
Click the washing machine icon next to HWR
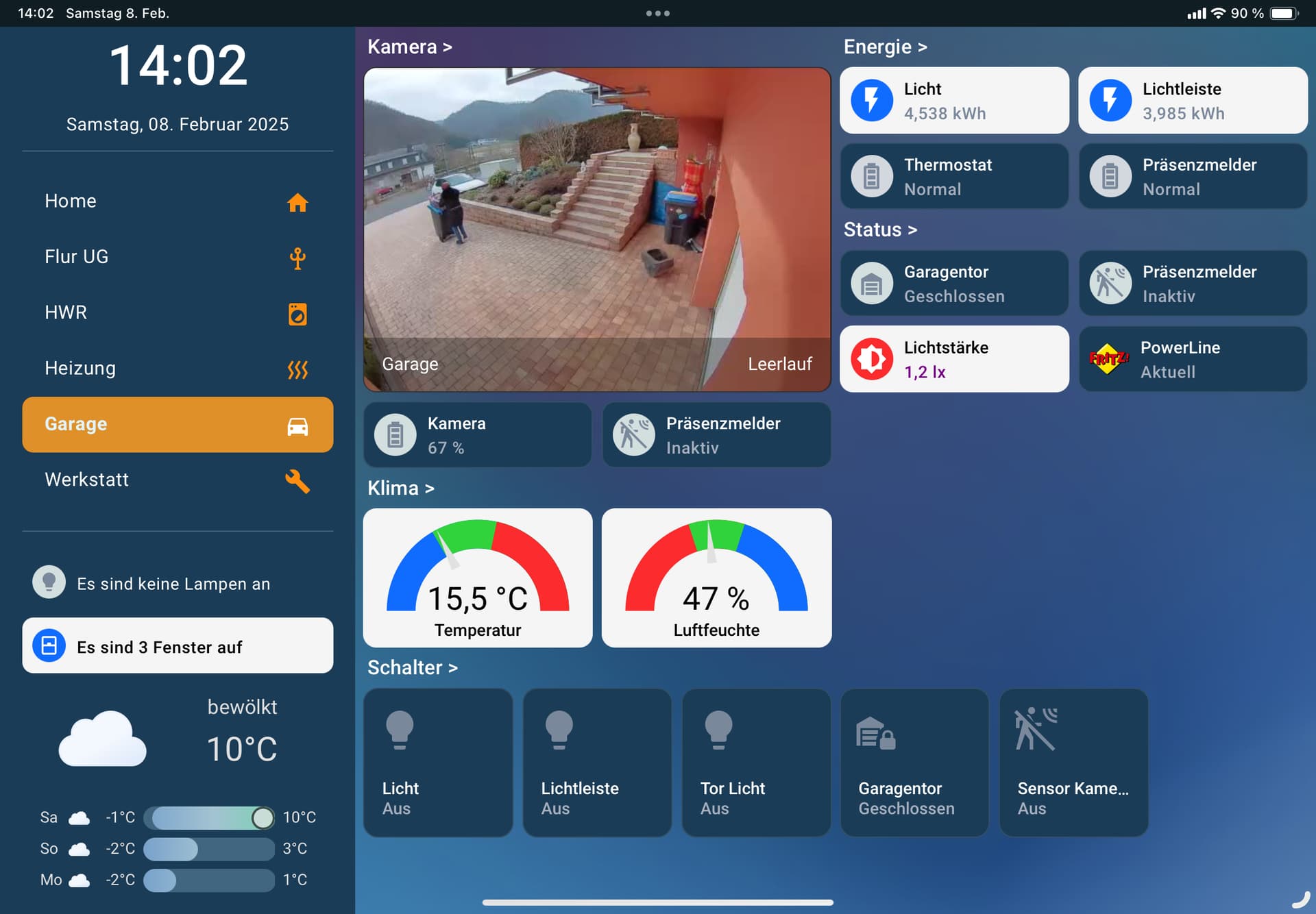click(x=297, y=314)
